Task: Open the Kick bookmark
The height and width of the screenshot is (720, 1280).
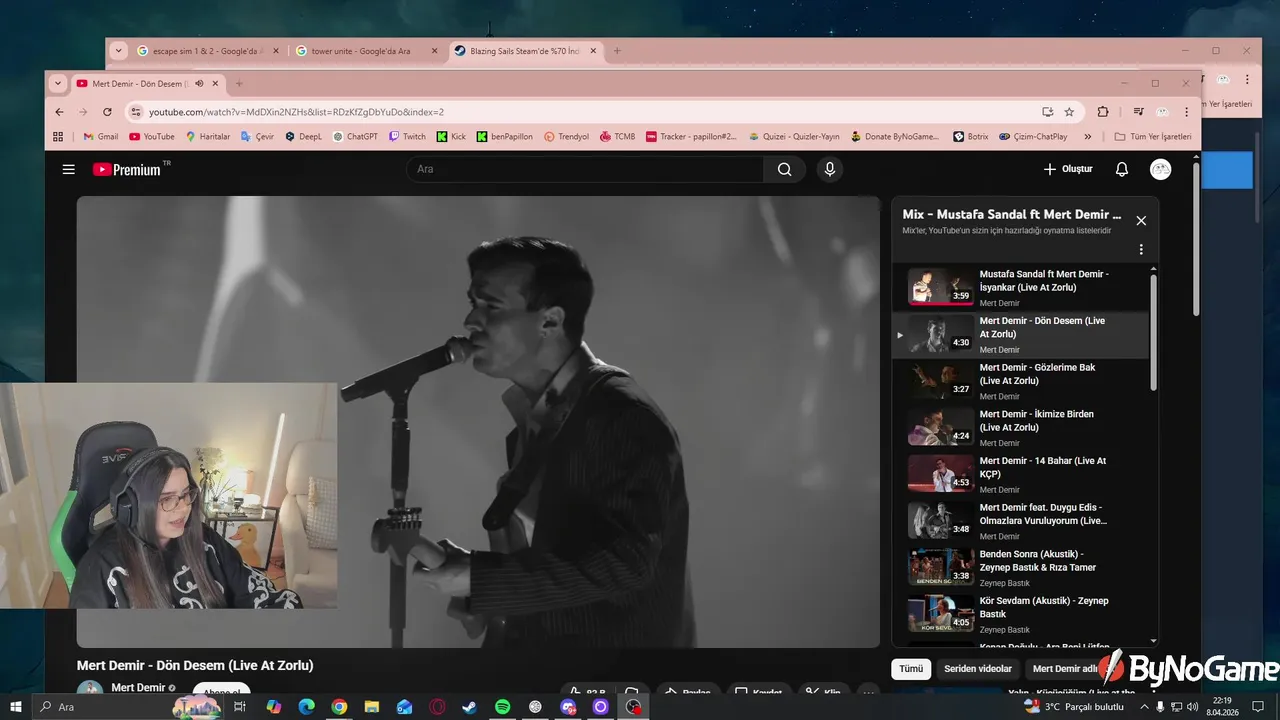Action: coord(451,137)
